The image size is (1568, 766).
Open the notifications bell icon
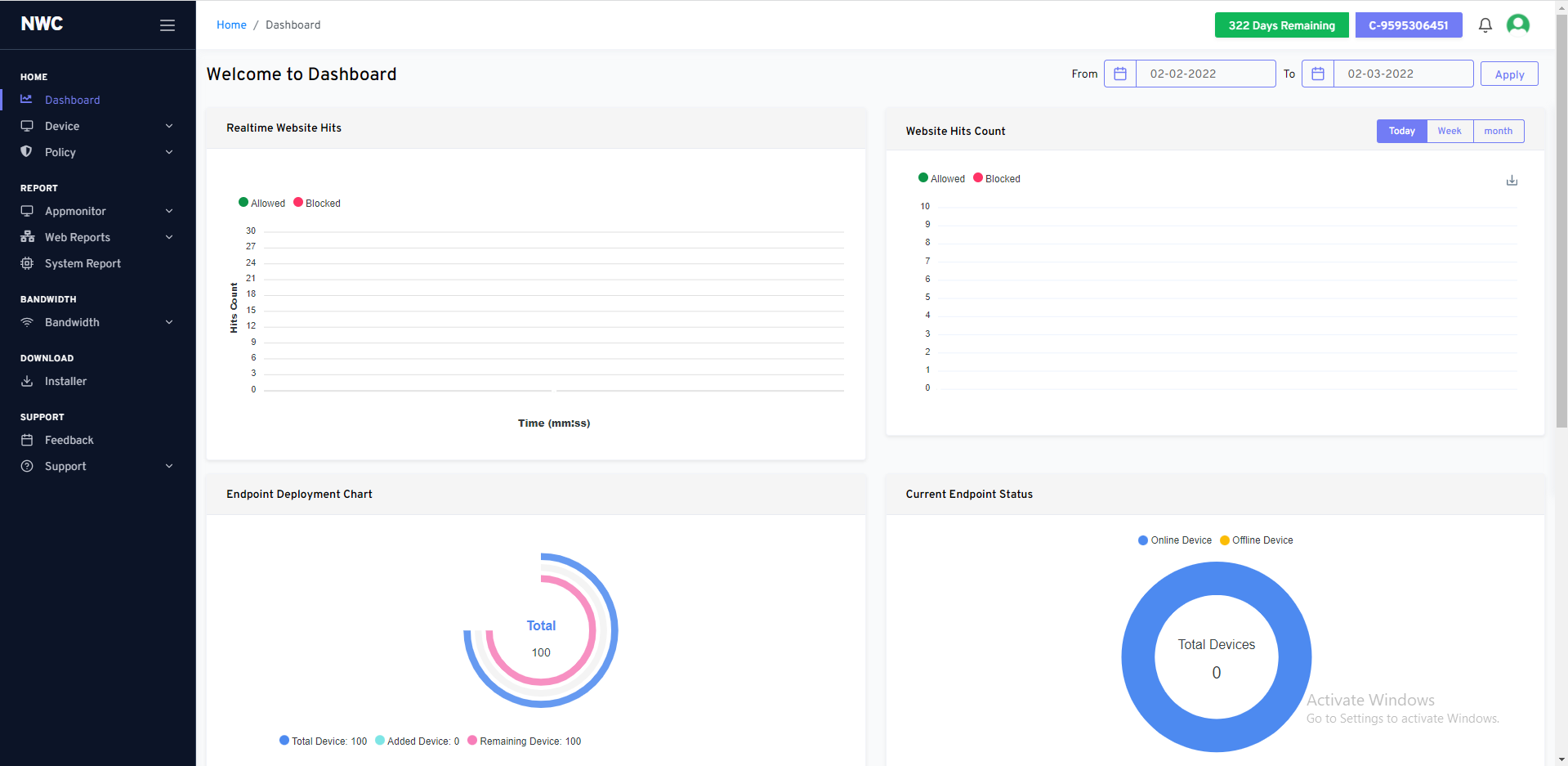(1485, 25)
